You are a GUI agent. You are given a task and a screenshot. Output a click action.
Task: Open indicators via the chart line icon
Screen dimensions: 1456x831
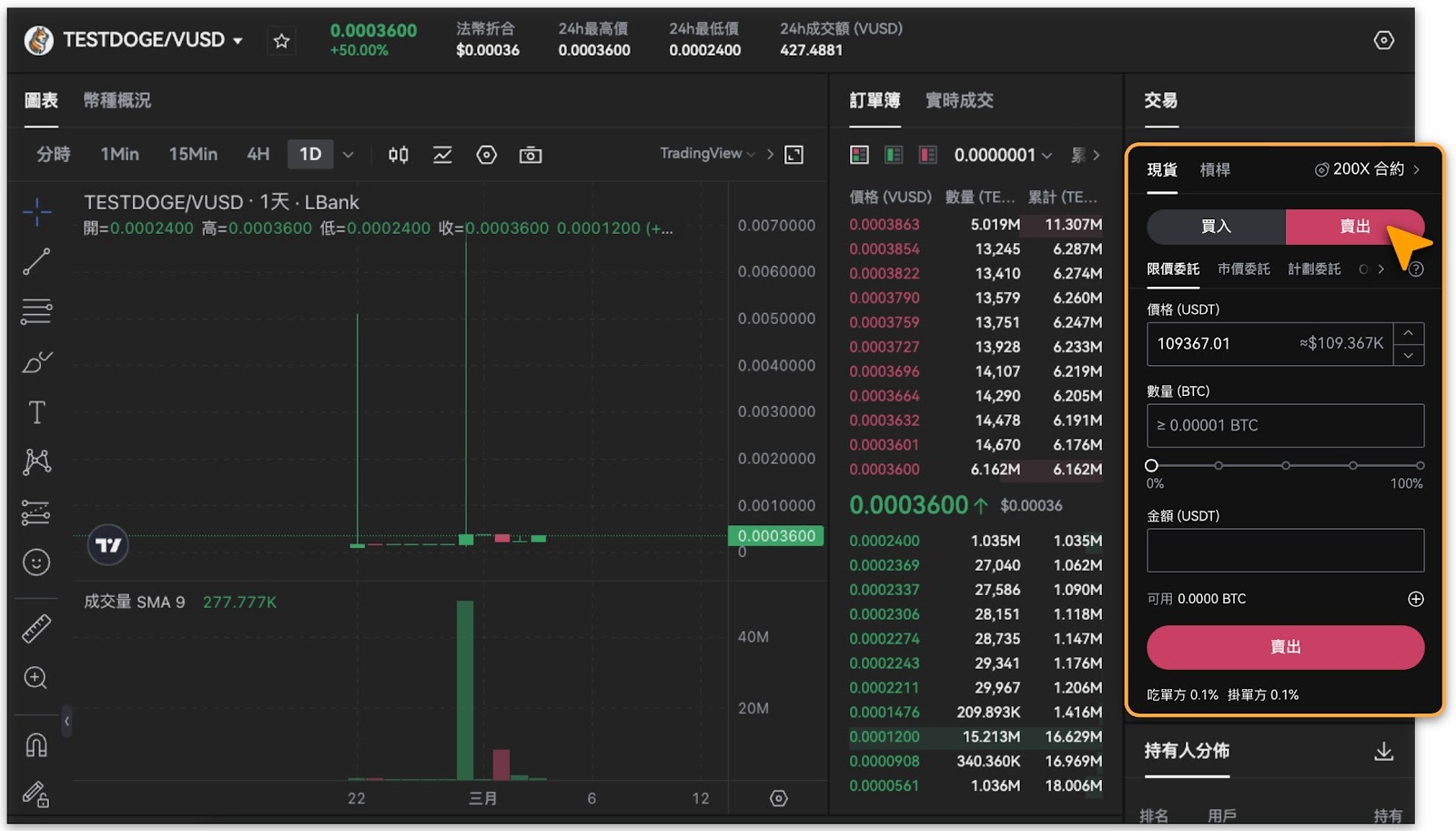pos(442,155)
